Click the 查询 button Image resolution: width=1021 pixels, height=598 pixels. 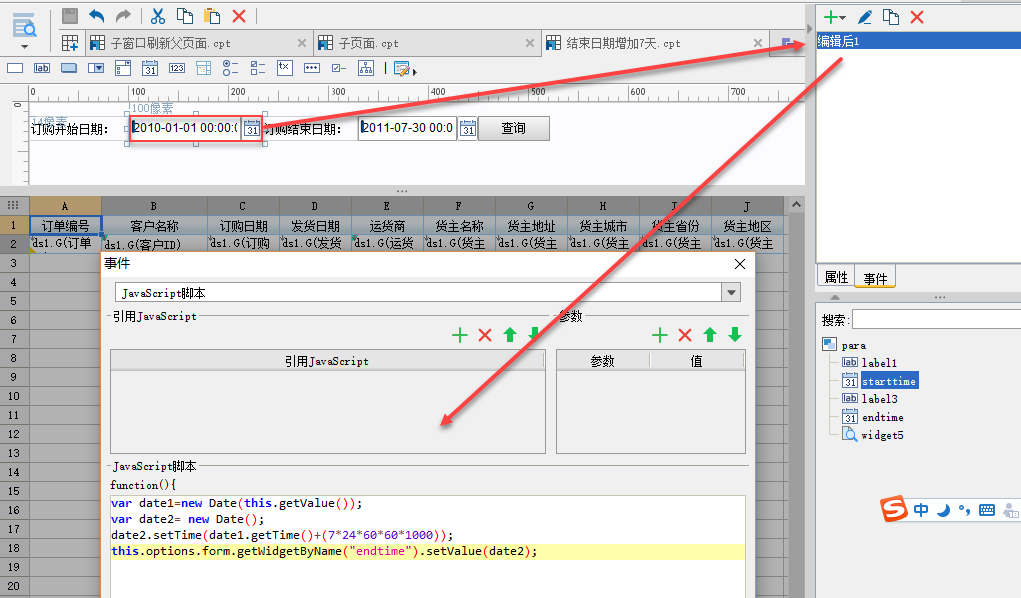click(514, 128)
